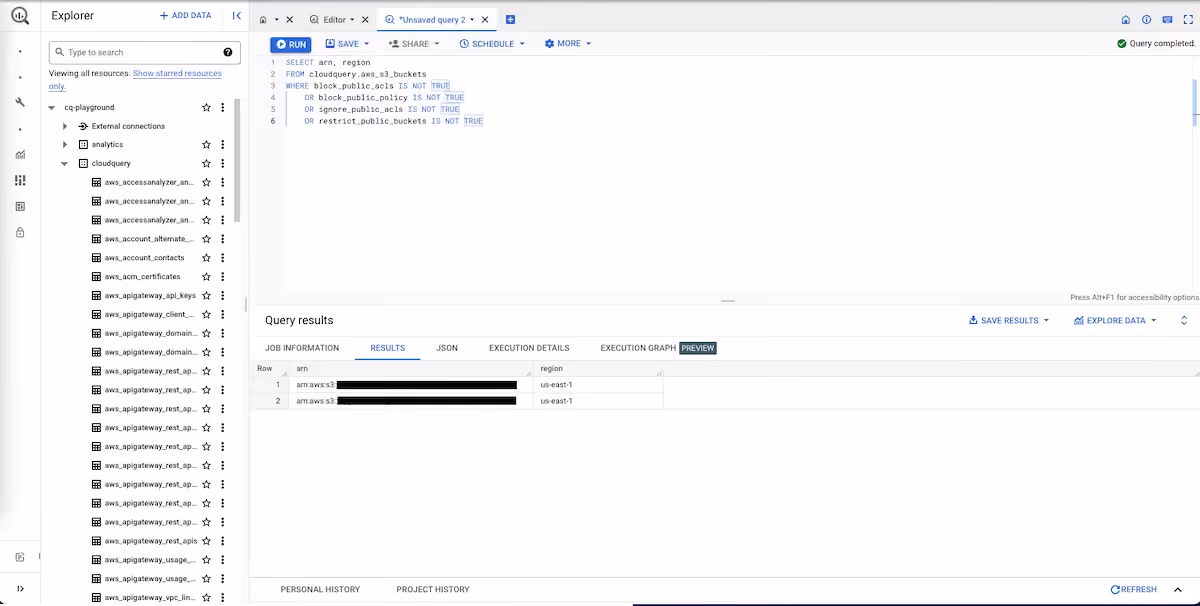Click the search help question-mark icon
The width and height of the screenshot is (1200, 606).
[228, 52]
